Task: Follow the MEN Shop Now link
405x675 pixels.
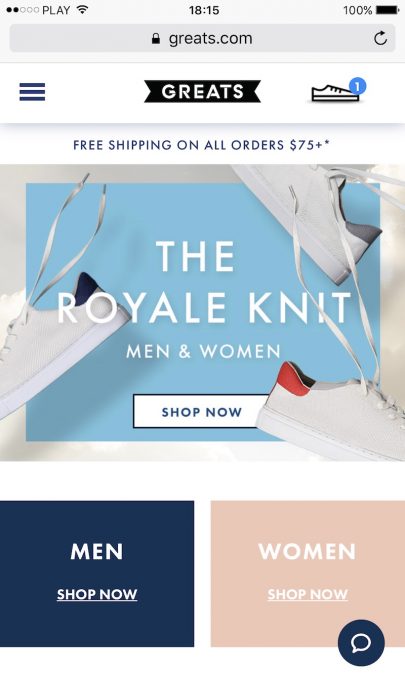Action: point(97,594)
